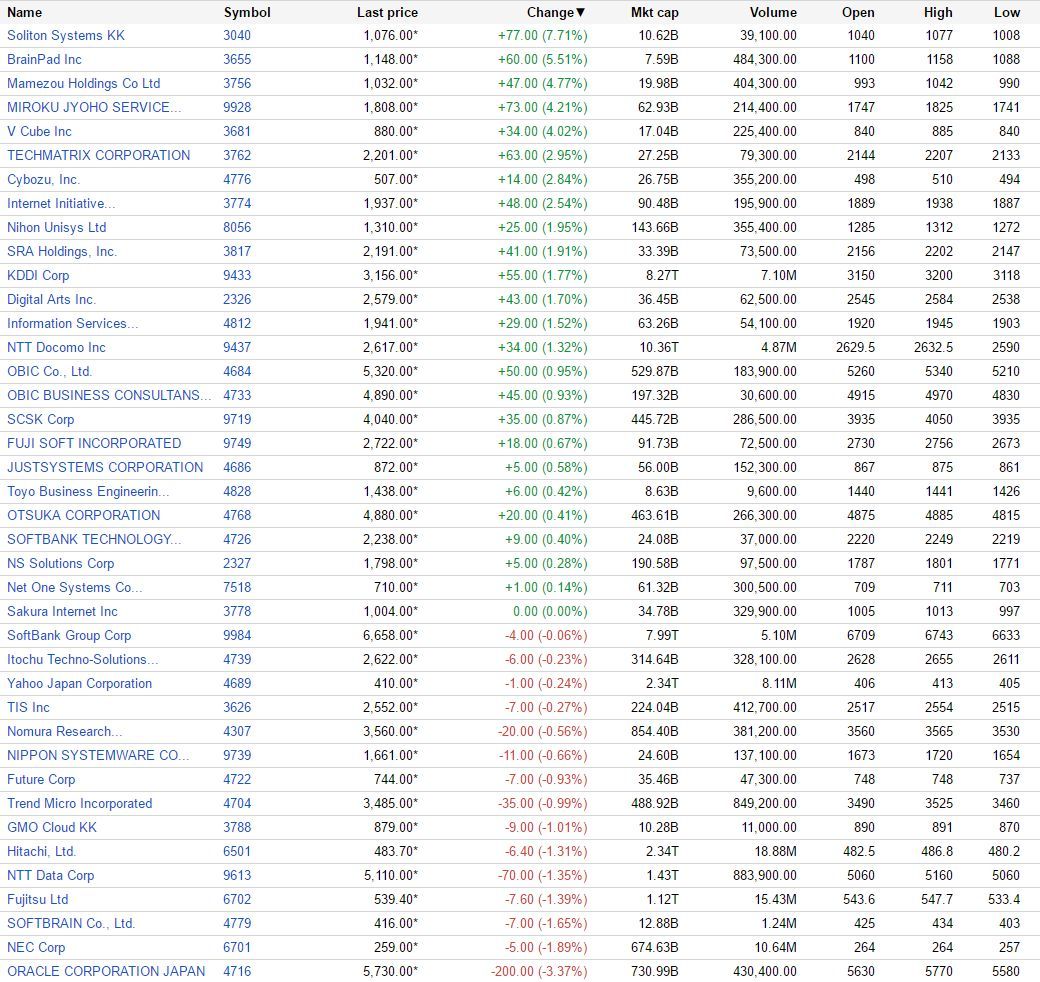Open NS Solutions Corp link
This screenshot has width=1040, height=982.
[60, 564]
